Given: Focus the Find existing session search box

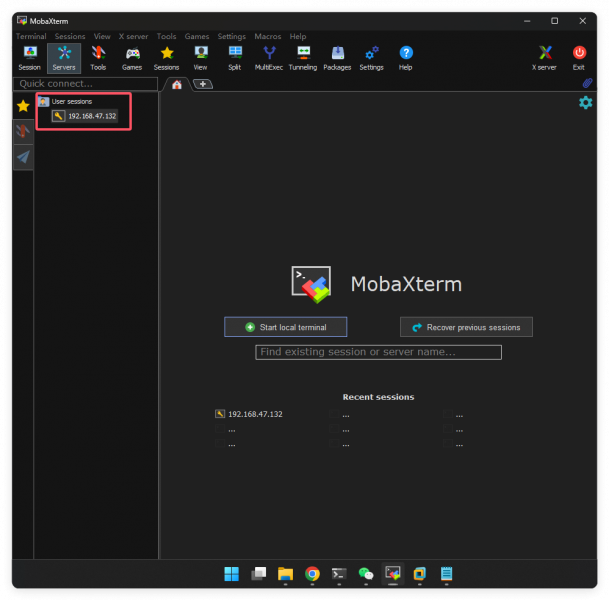Looking at the screenshot, I should point(378,352).
